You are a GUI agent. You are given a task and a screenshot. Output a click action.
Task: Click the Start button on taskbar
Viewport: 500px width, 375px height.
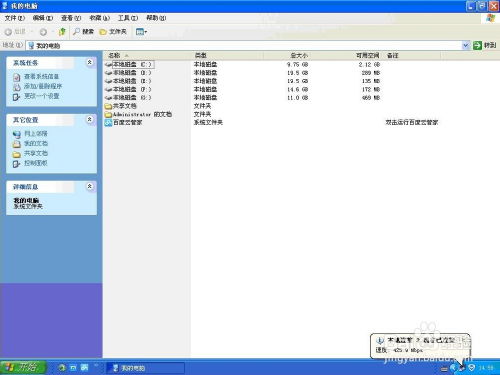coord(23,367)
